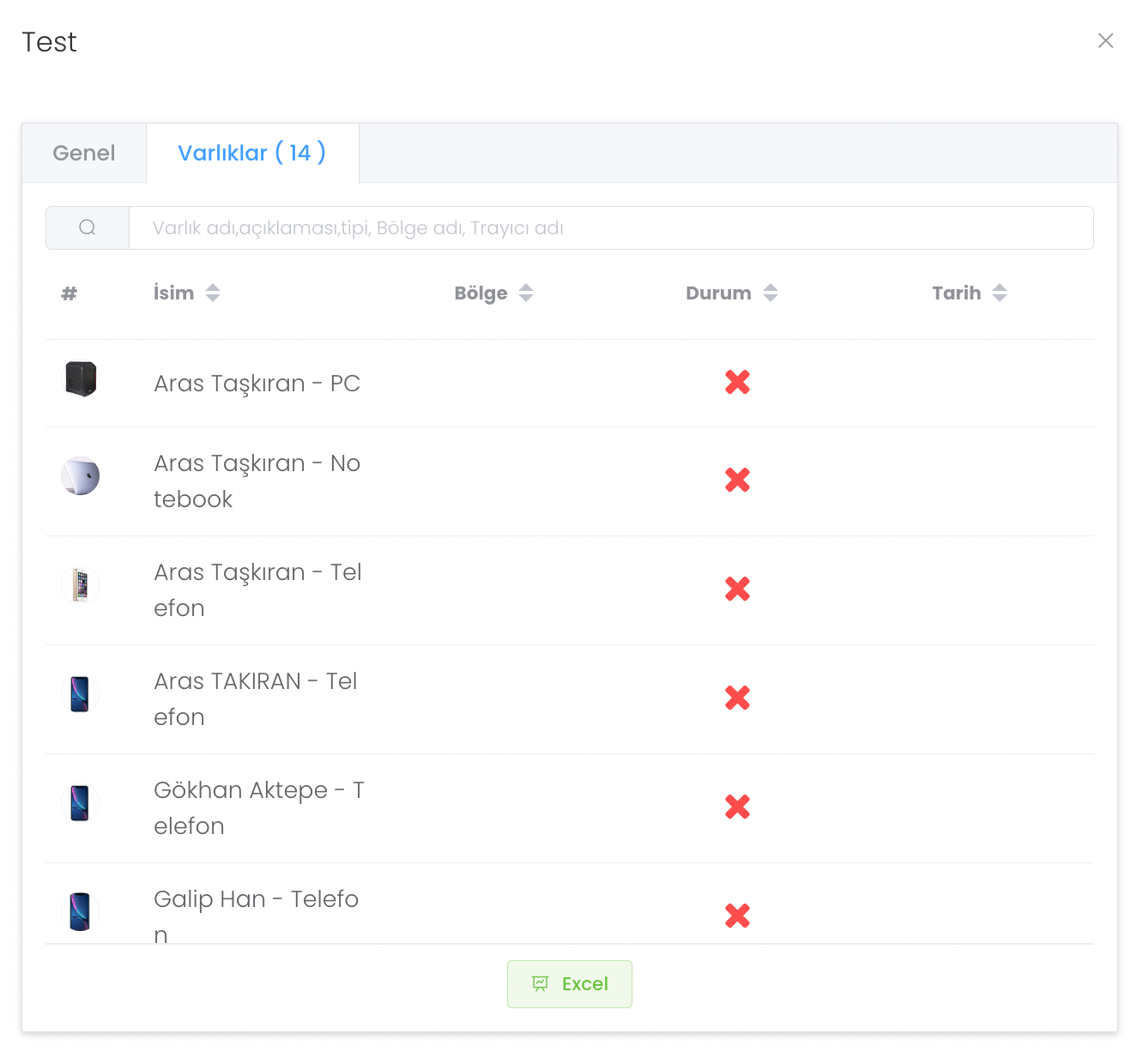Select the Varlıklar ( 14 ) tab
This screenshot has height=1064, width=1143.
tap(251, 153)
